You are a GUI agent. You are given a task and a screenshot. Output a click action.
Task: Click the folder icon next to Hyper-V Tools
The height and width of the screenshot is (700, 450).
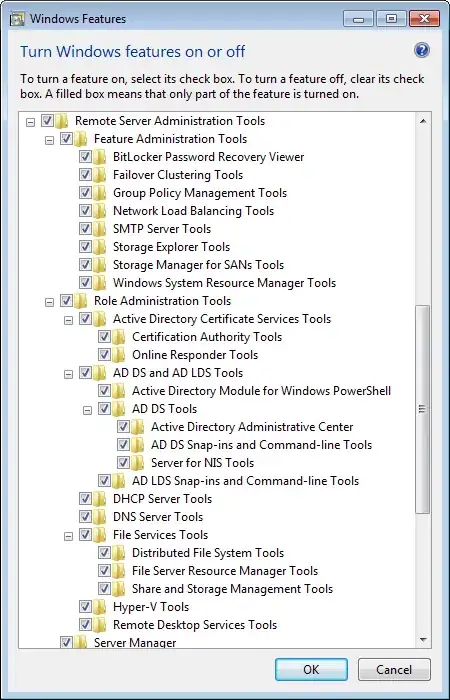[x=100, y=607]
